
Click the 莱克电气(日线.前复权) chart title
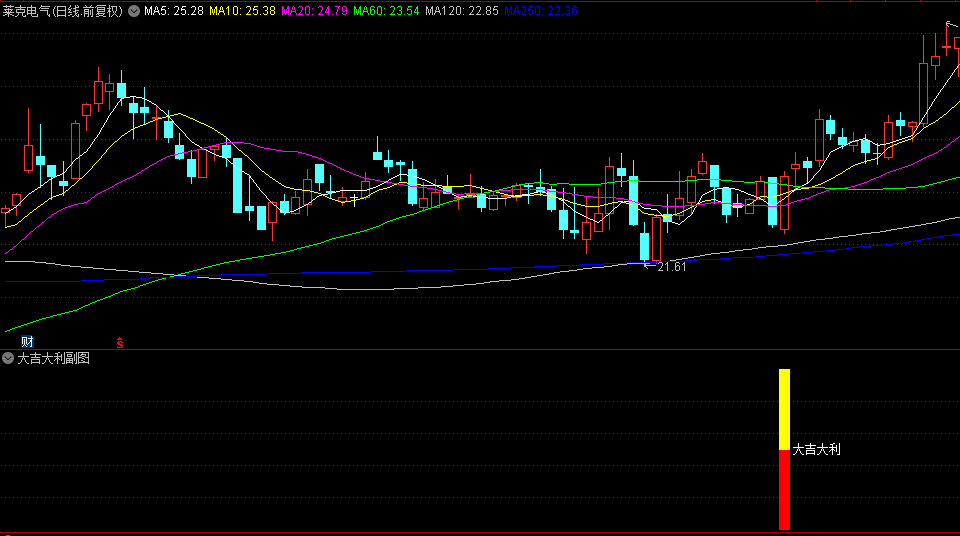62,11
